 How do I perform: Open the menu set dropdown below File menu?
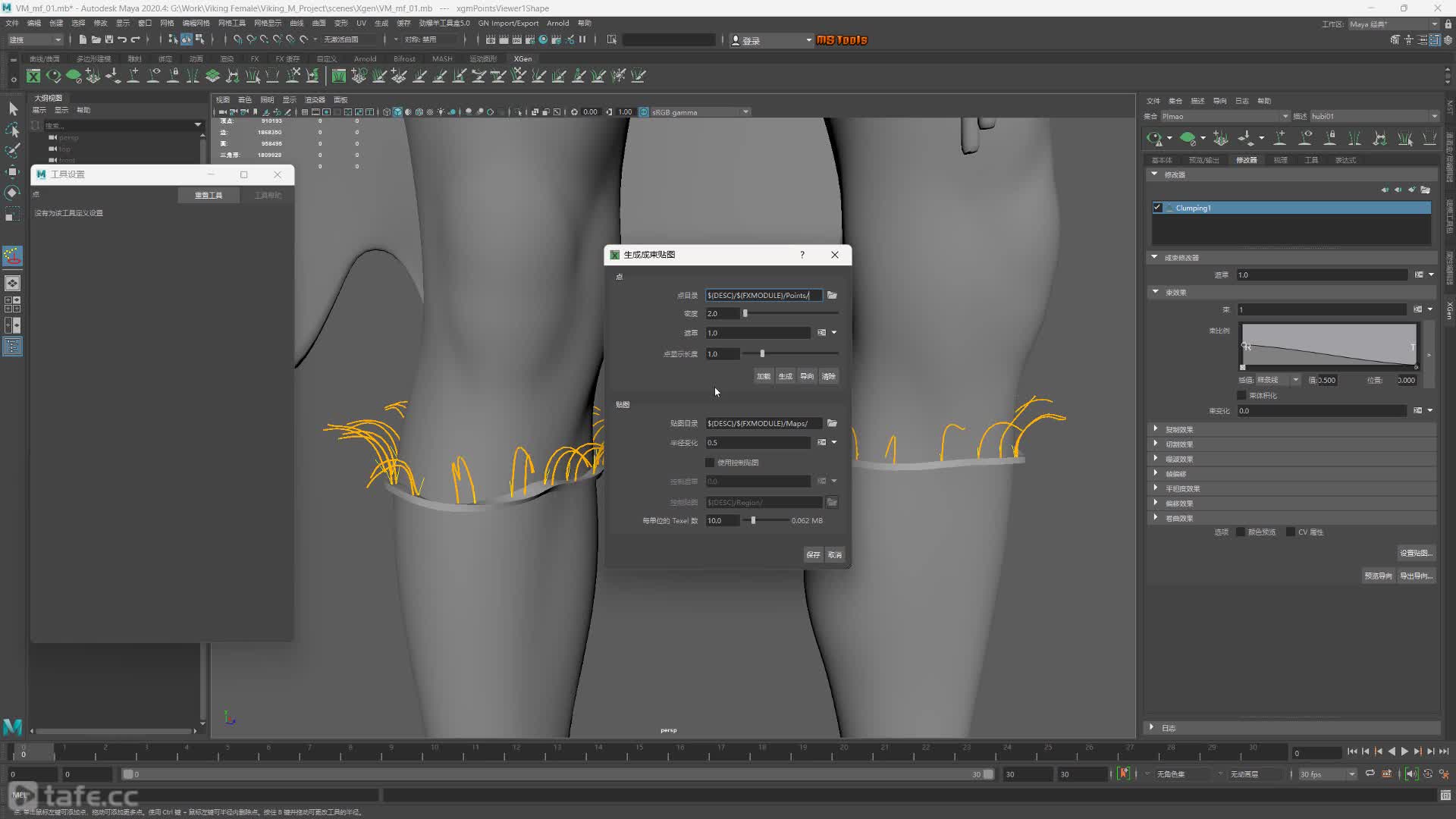35,39
